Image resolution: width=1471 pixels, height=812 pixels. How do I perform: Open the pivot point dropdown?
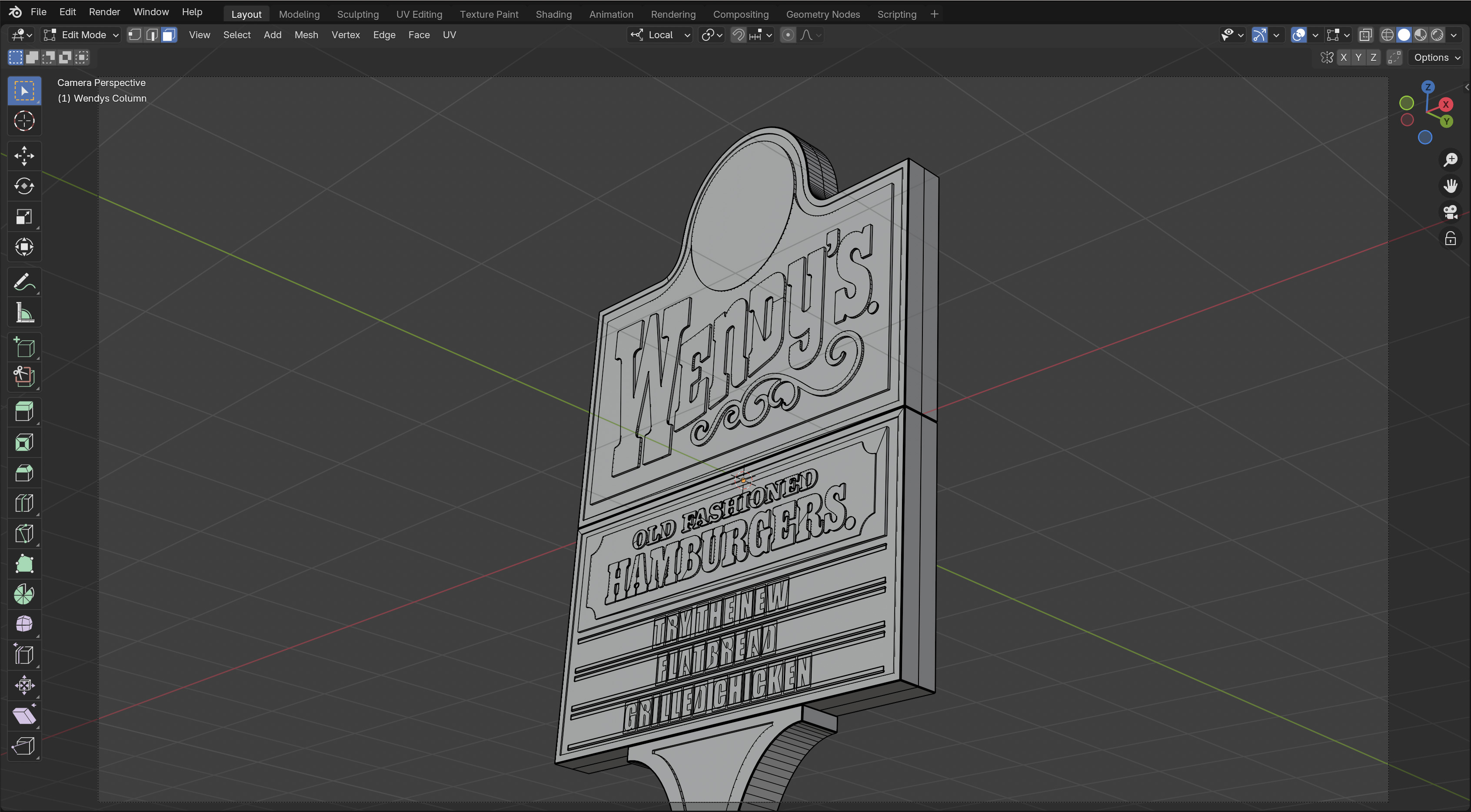point(712,35)
